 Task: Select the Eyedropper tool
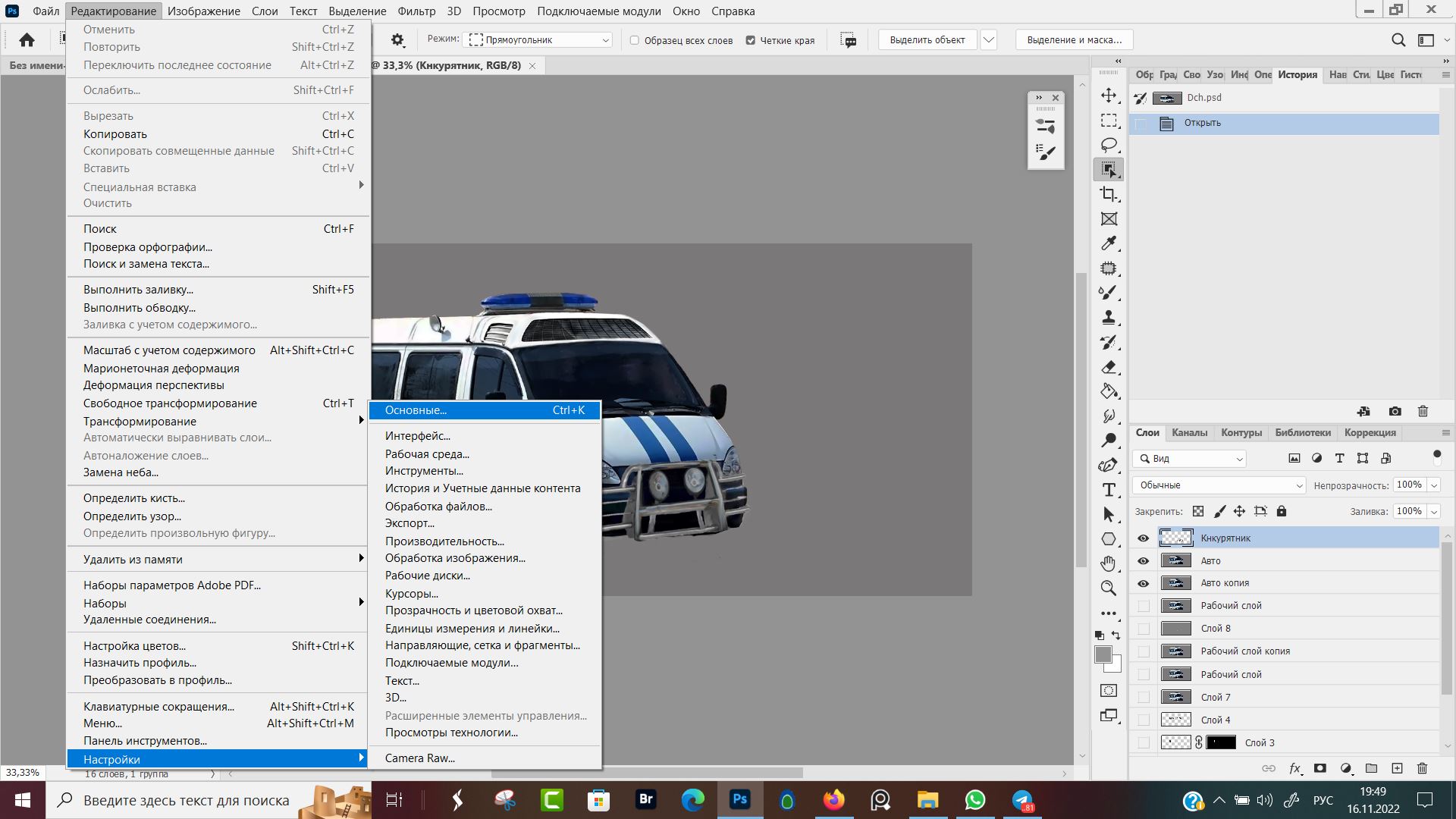point(1109,243)
